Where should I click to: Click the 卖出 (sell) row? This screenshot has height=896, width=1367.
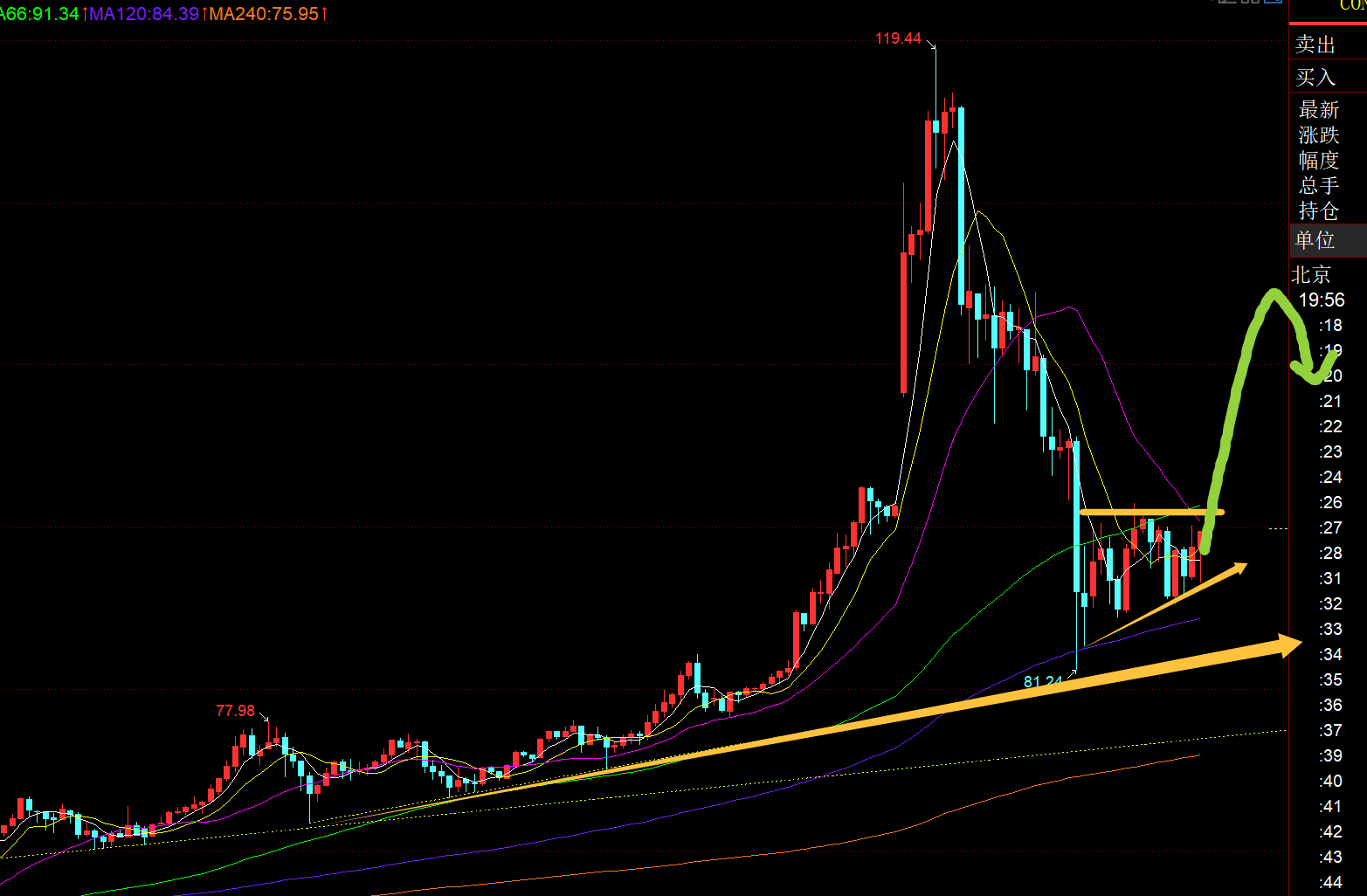(x=1315, y=45)
